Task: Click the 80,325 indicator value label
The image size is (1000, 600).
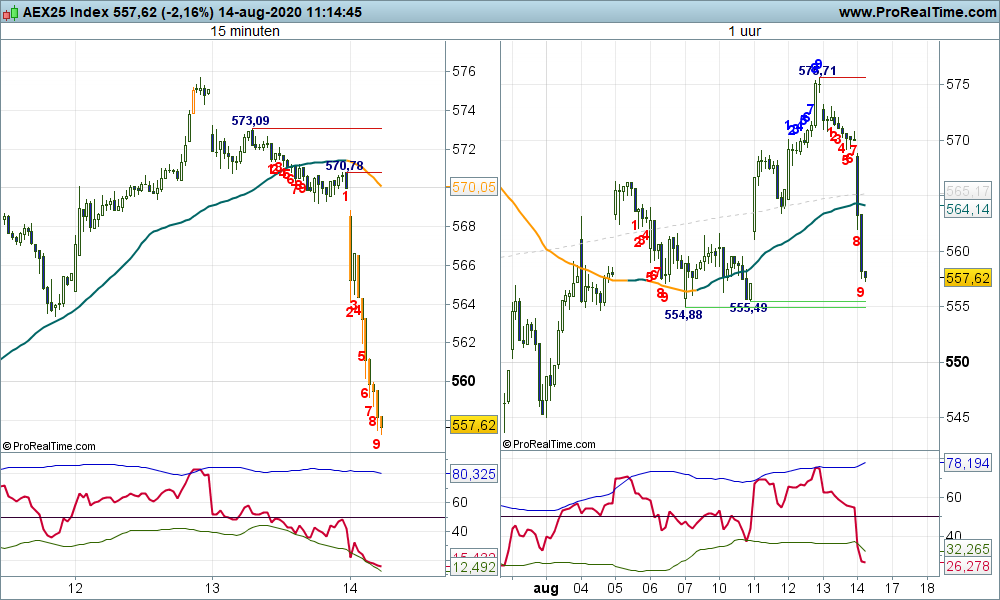Action: pyautogui.click(x=473, y=474)
